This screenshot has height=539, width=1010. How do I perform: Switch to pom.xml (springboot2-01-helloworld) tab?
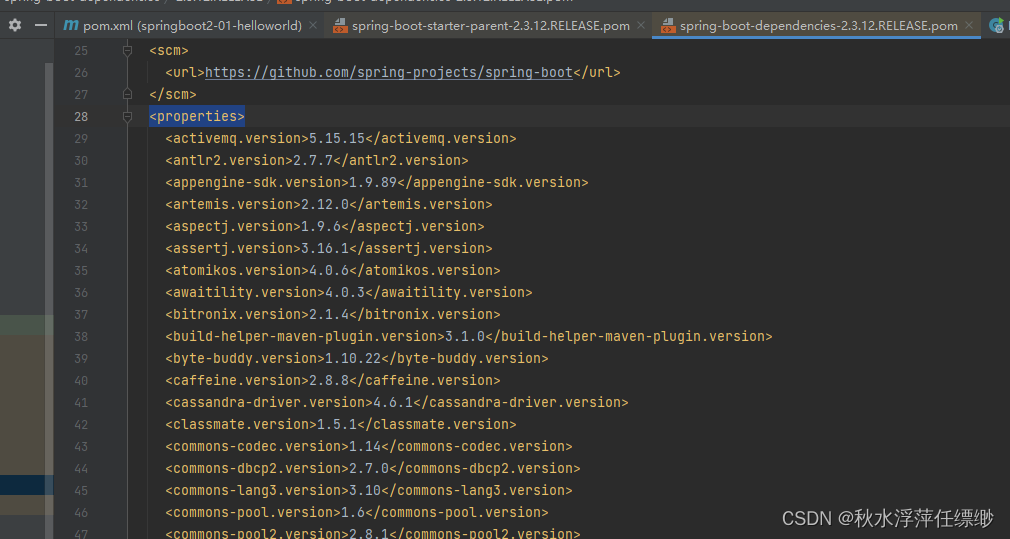coord(192,26)
